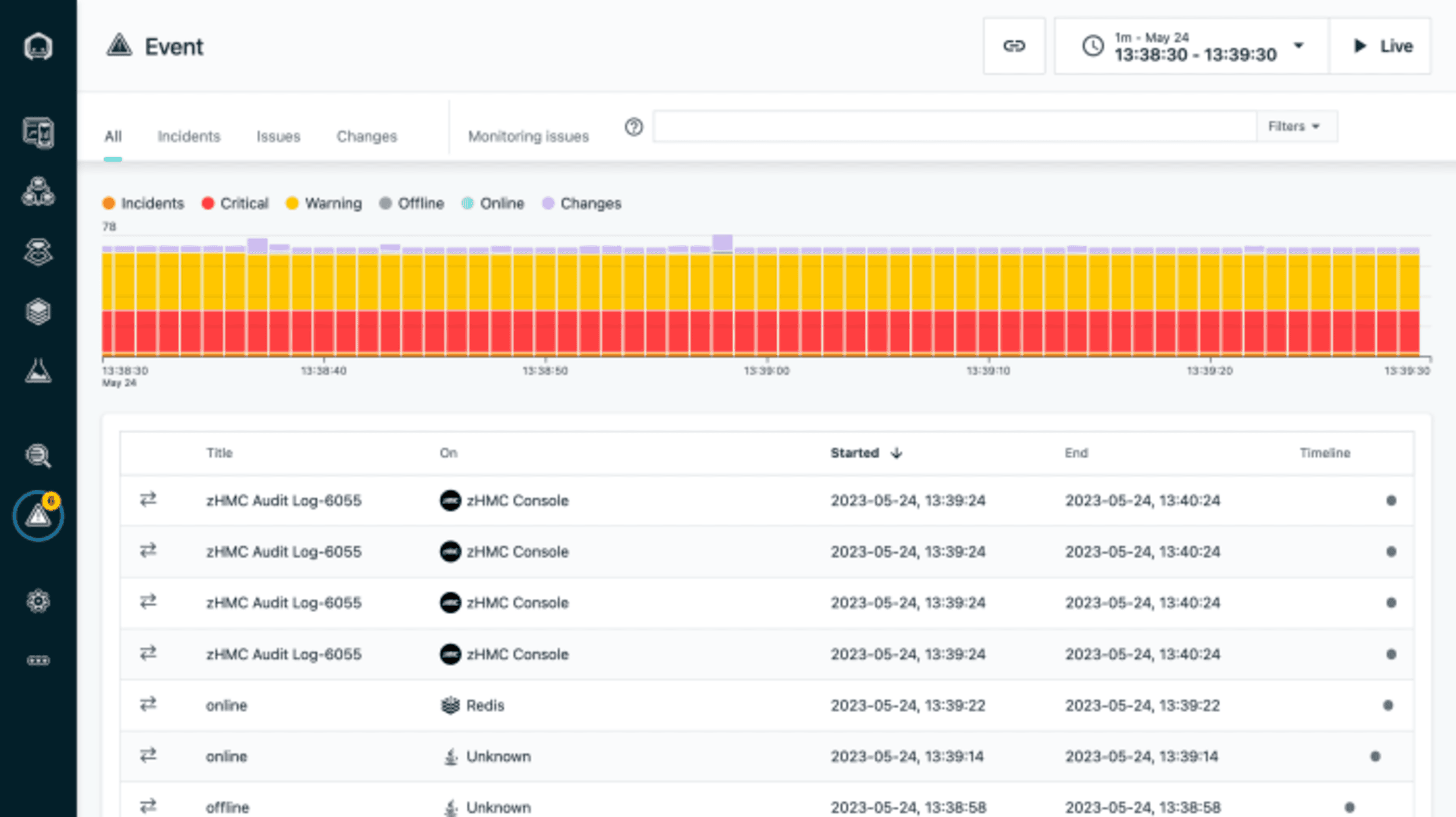1456x817 pixels.
Task: Open the Settings gear sidebar icon
Action: point(38,601)
